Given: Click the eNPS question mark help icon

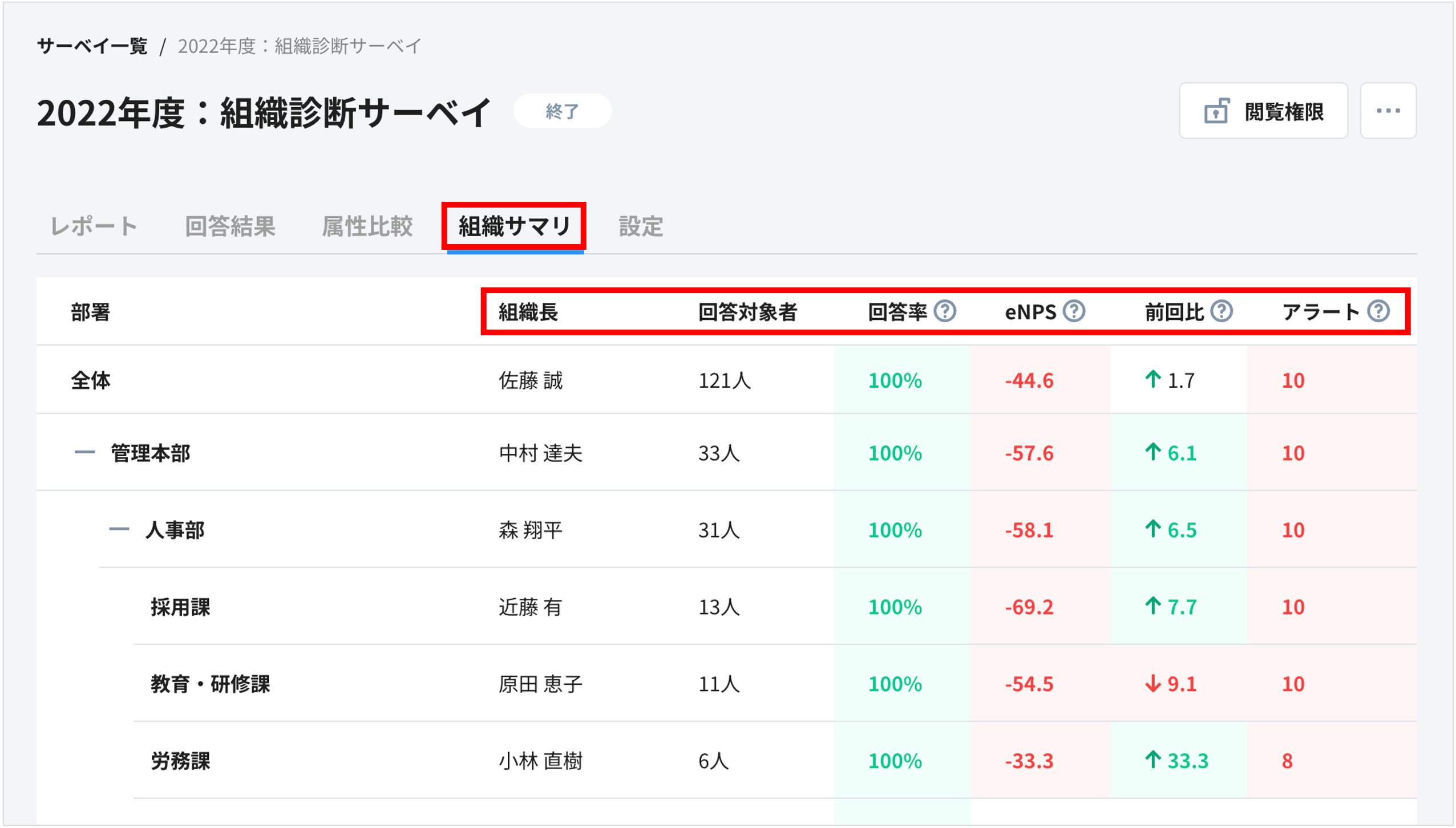Looking at the screenshot, I should coord(1075,310).
